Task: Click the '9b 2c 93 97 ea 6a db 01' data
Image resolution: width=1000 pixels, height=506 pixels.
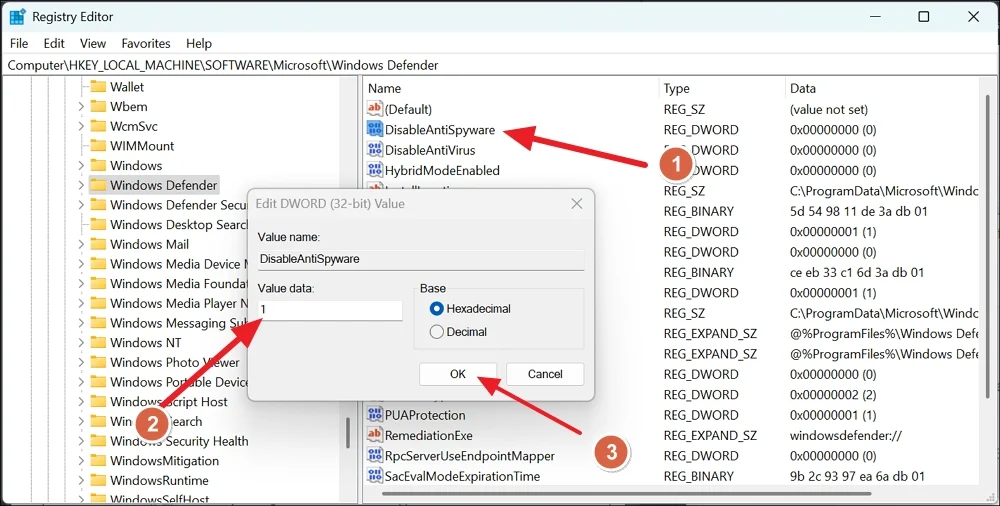Action: click(x=857, y=476)
